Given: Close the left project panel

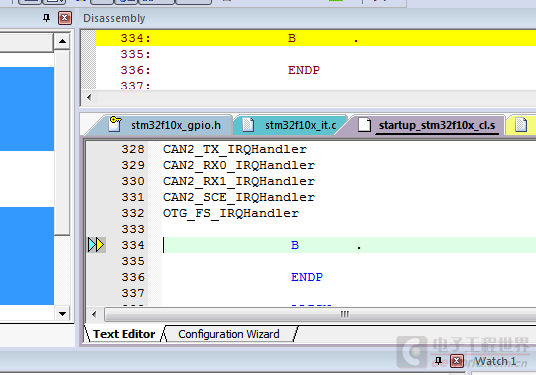Looking at the screenshot, I should (x=65, y=18).
